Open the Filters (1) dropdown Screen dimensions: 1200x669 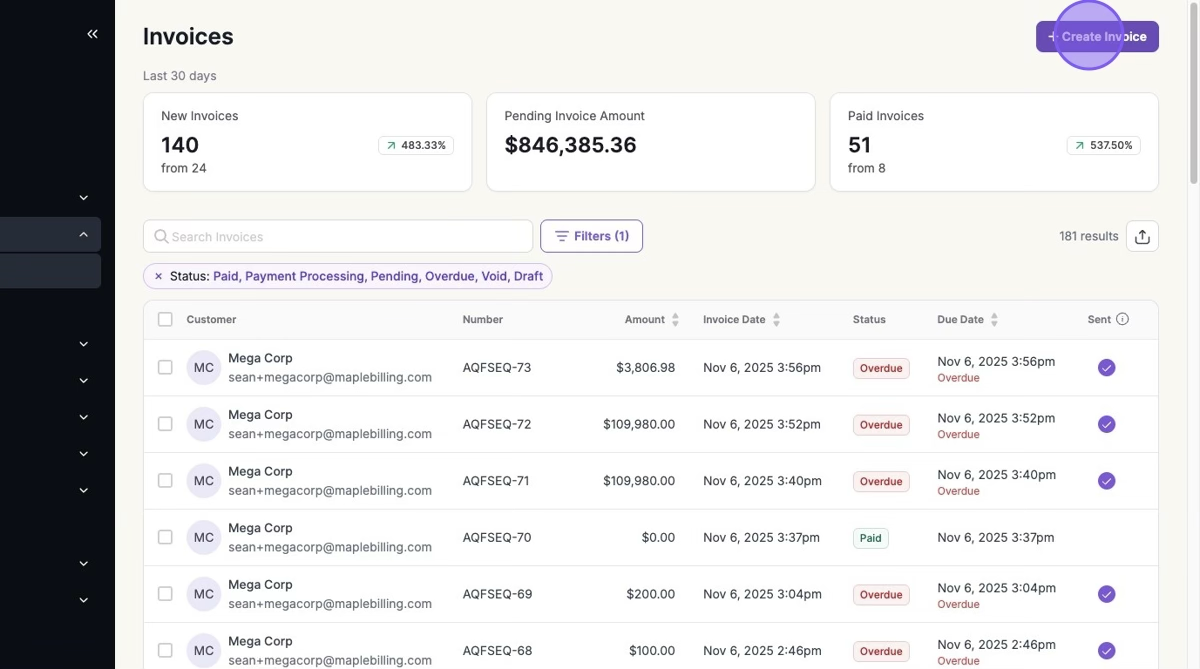click(x=591, y=236)
